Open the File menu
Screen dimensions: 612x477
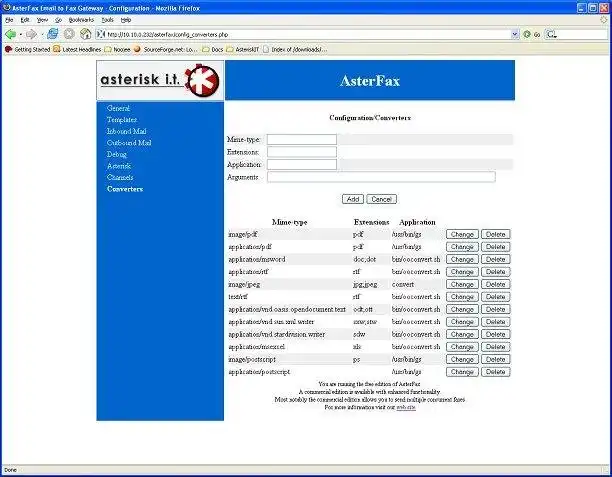tap(9, 20)
